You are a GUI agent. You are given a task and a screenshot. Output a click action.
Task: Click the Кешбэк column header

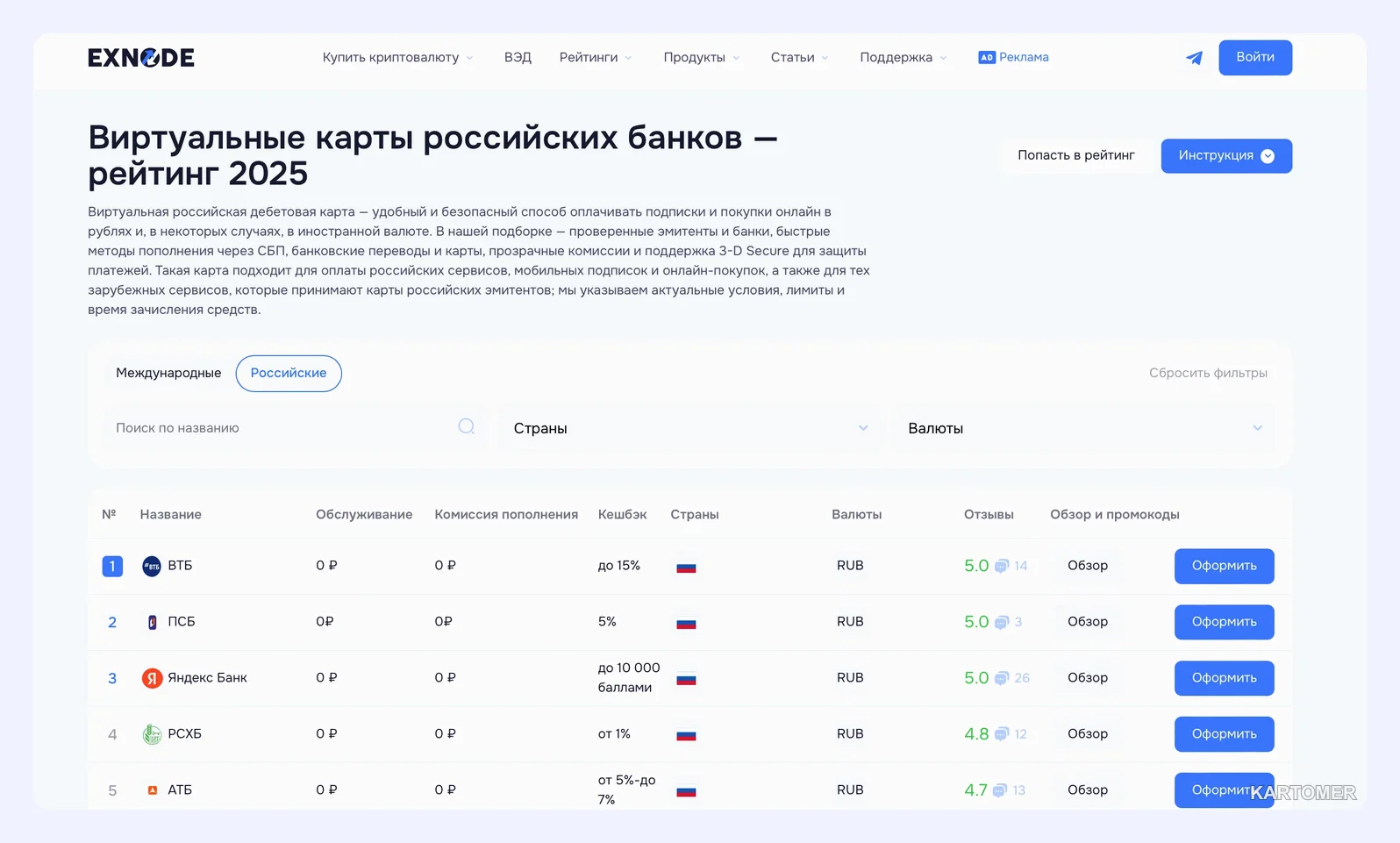click(x=622, y=514)
